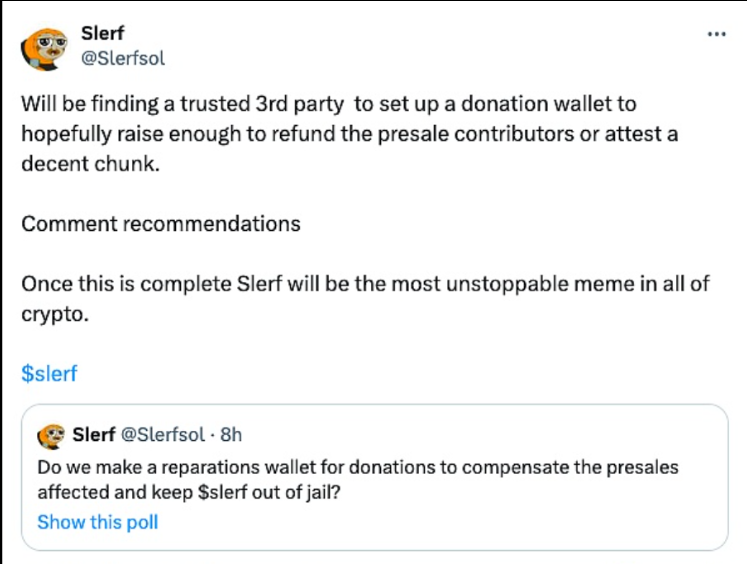
Task: Click the Show this poll link
Action: [97, 522]
